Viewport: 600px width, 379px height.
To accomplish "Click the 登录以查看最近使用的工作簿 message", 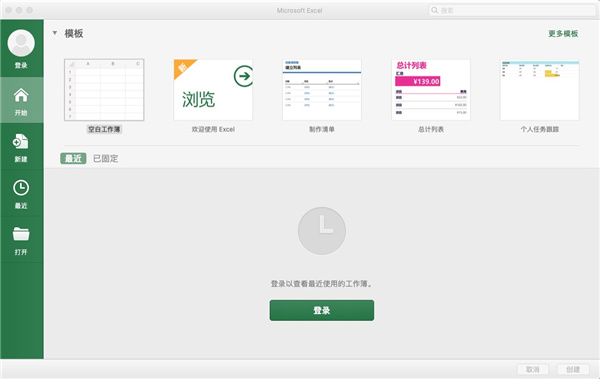I will tap(322, 284).
